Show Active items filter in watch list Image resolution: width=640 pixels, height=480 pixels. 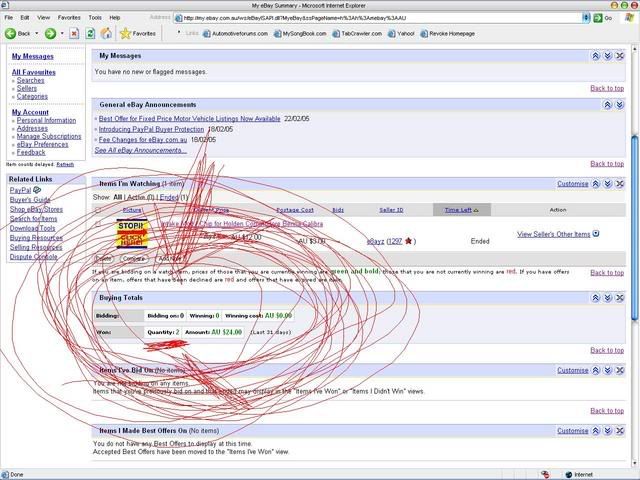pyautogui.click(x=136, y=197)
